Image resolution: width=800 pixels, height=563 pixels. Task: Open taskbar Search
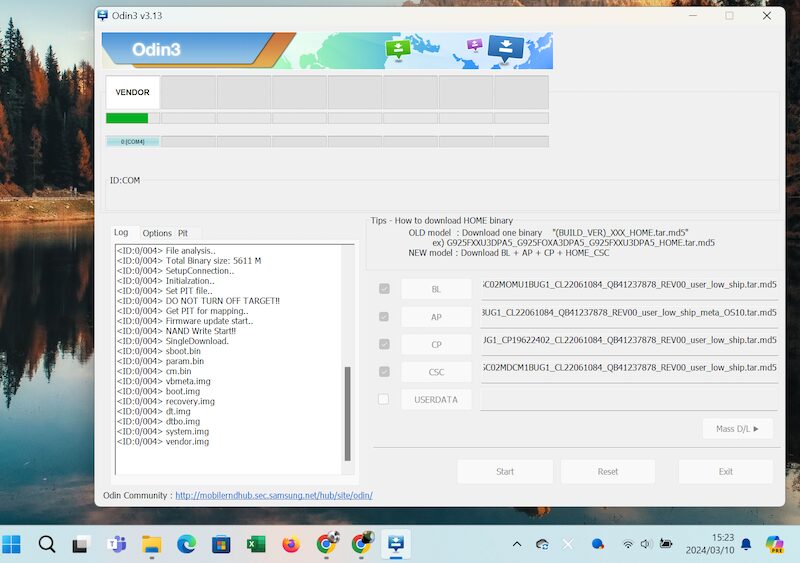click(x=47, y=544)
